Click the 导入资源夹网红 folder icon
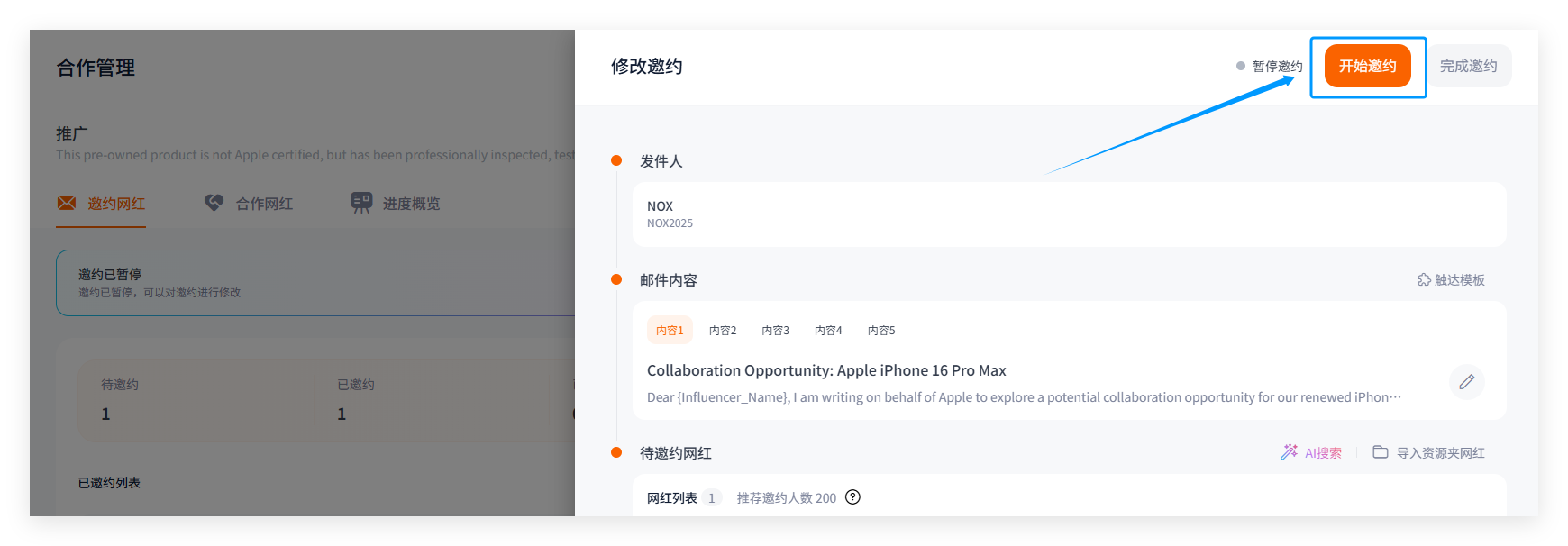Screen dimensions: 1568x546 pos(1380,452)
